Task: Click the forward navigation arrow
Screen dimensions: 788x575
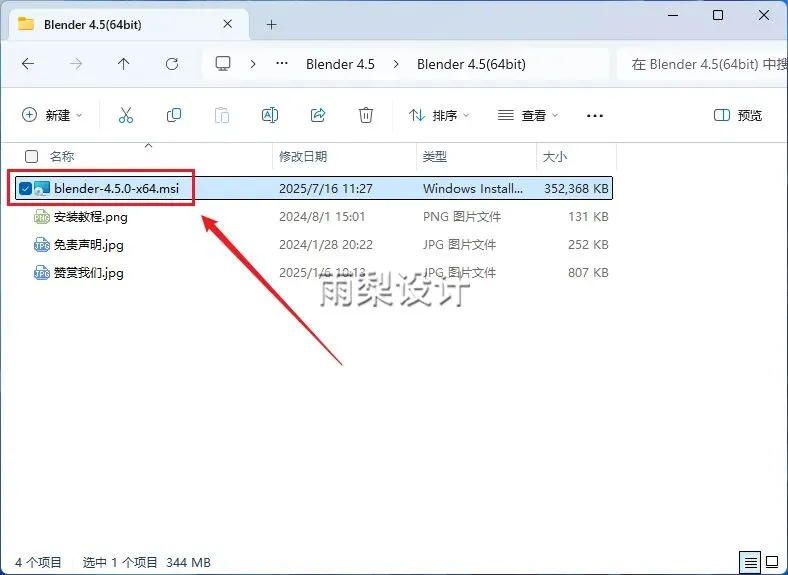Action: tap(76, 64)
